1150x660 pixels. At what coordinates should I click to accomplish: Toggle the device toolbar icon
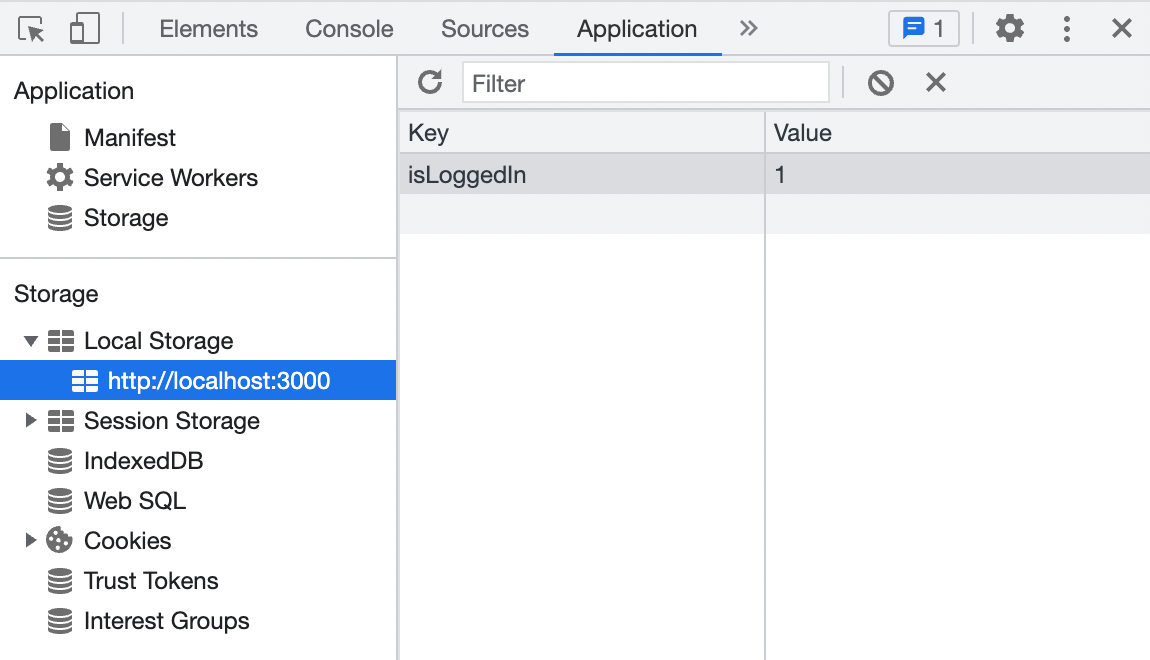84,29
